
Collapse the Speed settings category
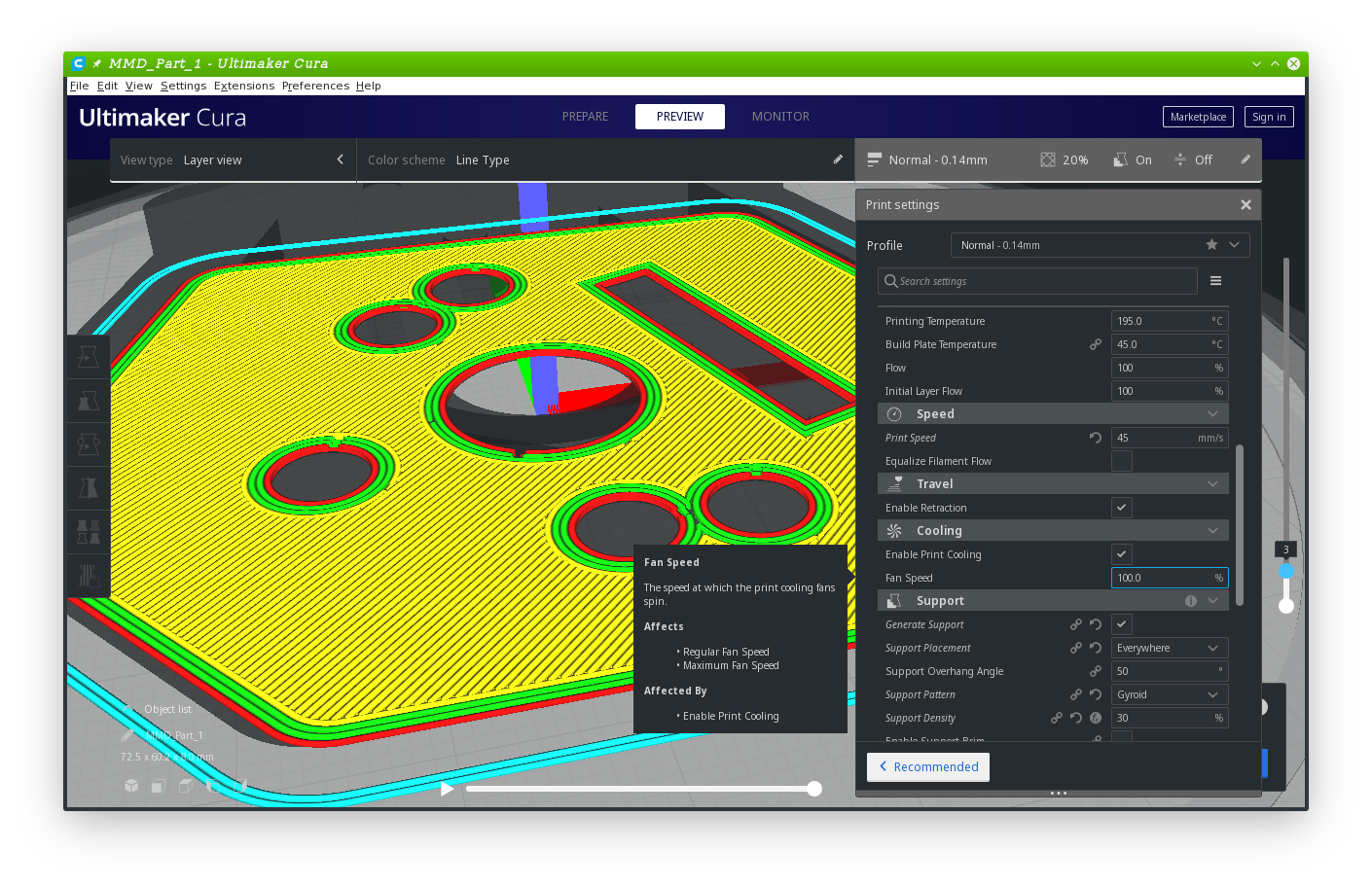coord(1053,414)
